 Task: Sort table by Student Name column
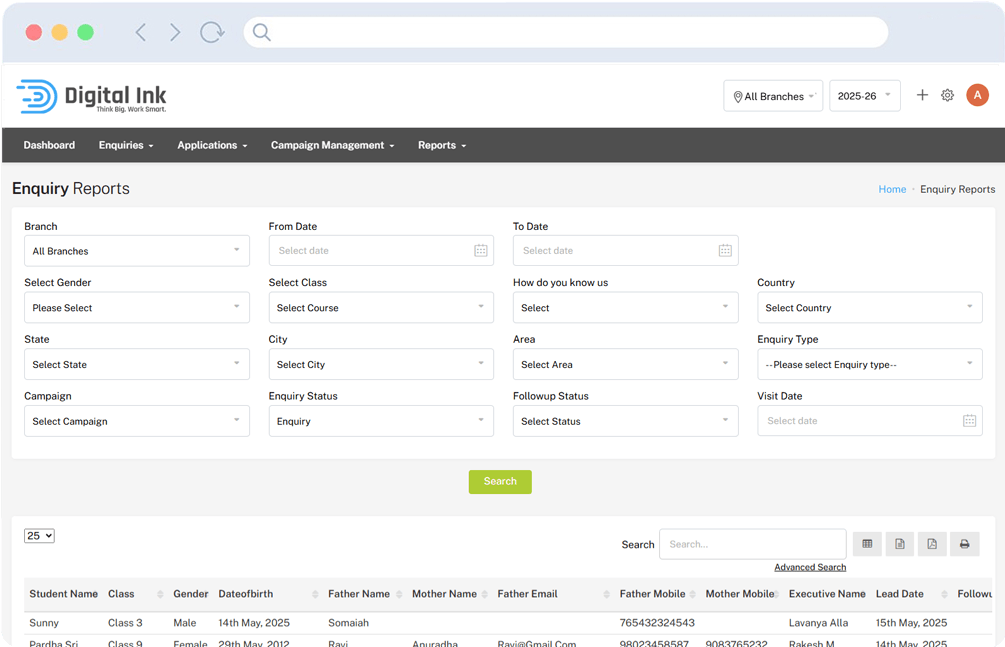pos(64,594)
